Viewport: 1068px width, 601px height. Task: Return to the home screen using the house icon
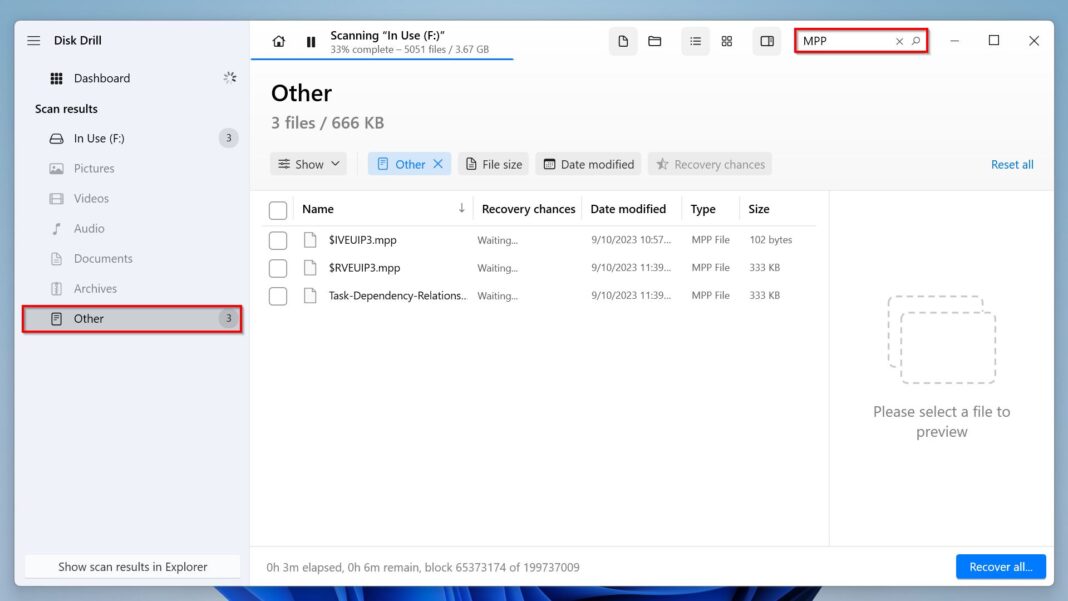pyautogui.click(x=278, y=41)
